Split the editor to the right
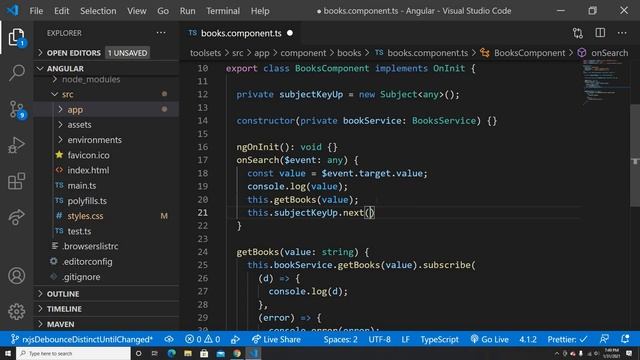The width and height of the screenshot is (640, 360). point(600,33)
